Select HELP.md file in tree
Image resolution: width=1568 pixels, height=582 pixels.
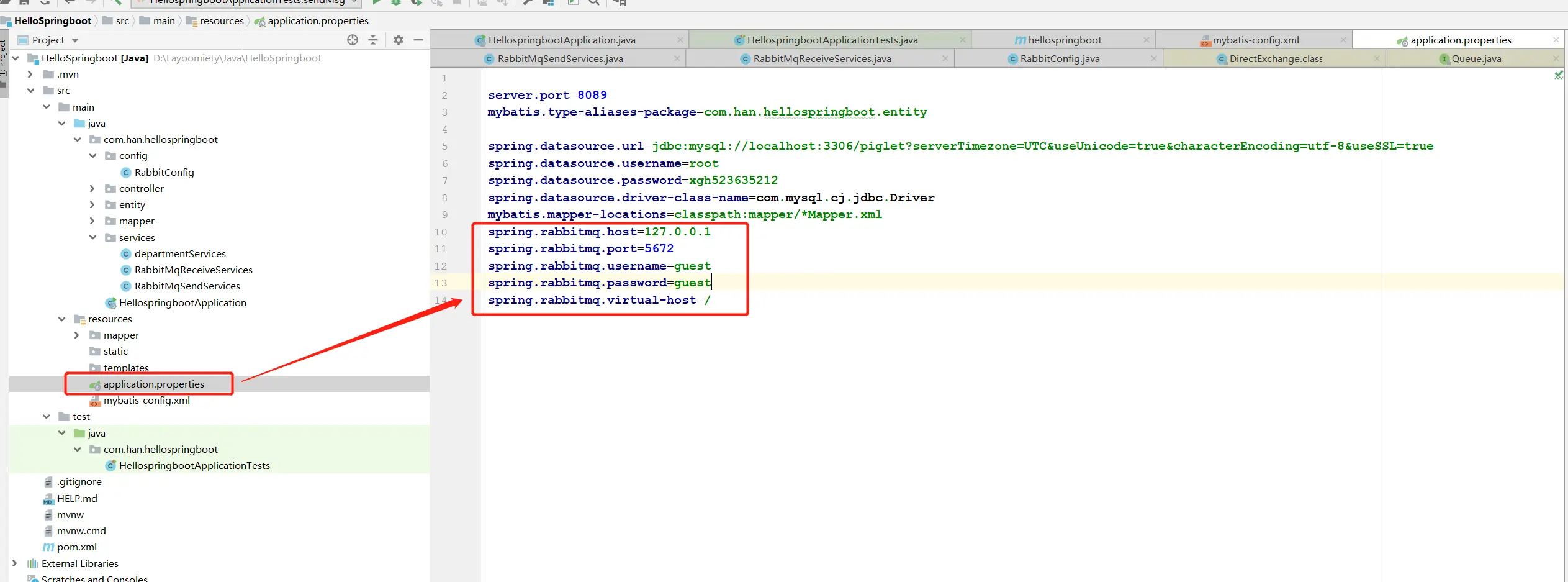point(77,498)
